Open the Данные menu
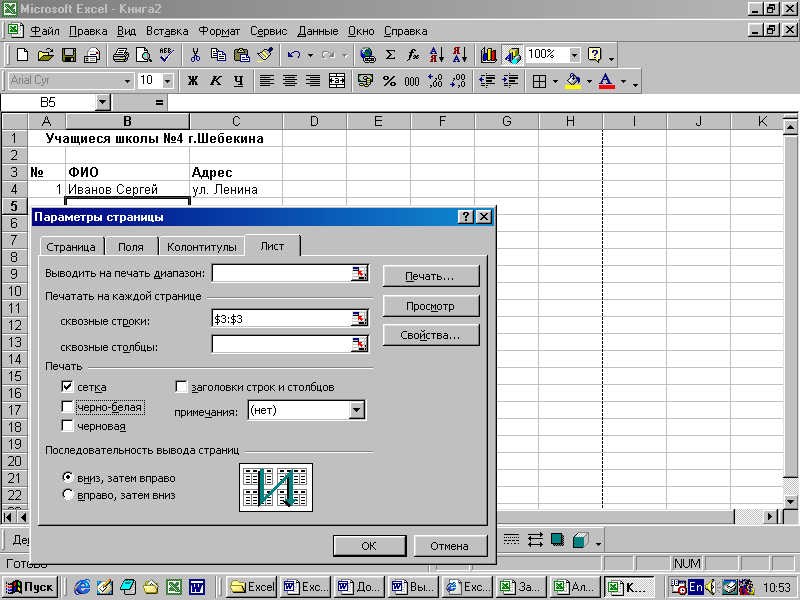800x600 pixels. coord(317,31)
